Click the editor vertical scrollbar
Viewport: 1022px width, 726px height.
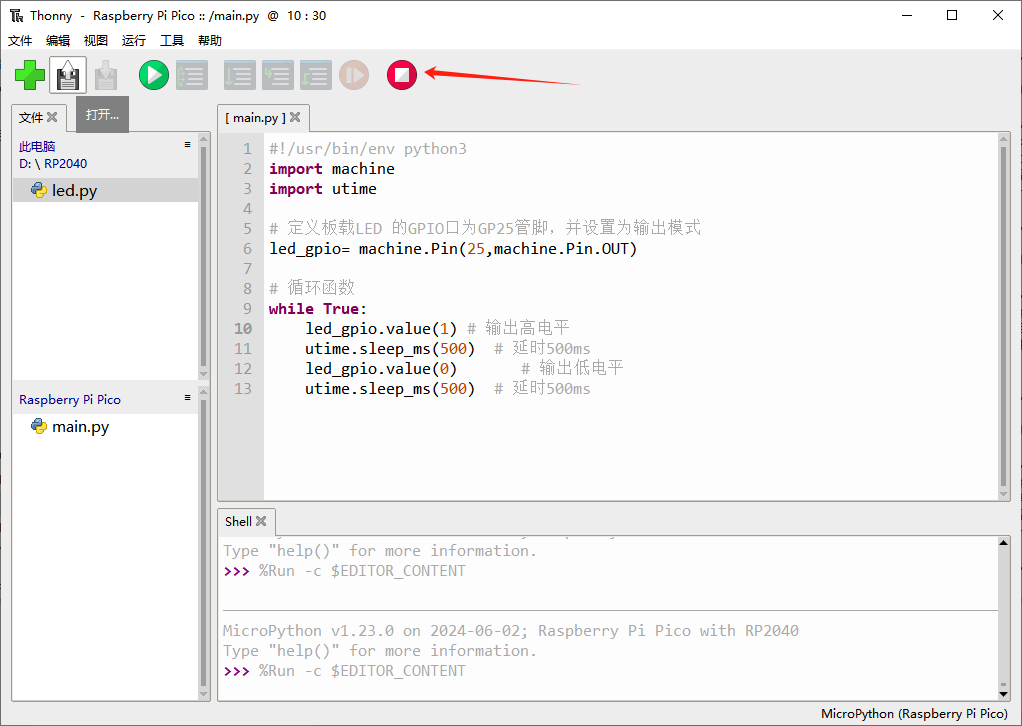1004,316
